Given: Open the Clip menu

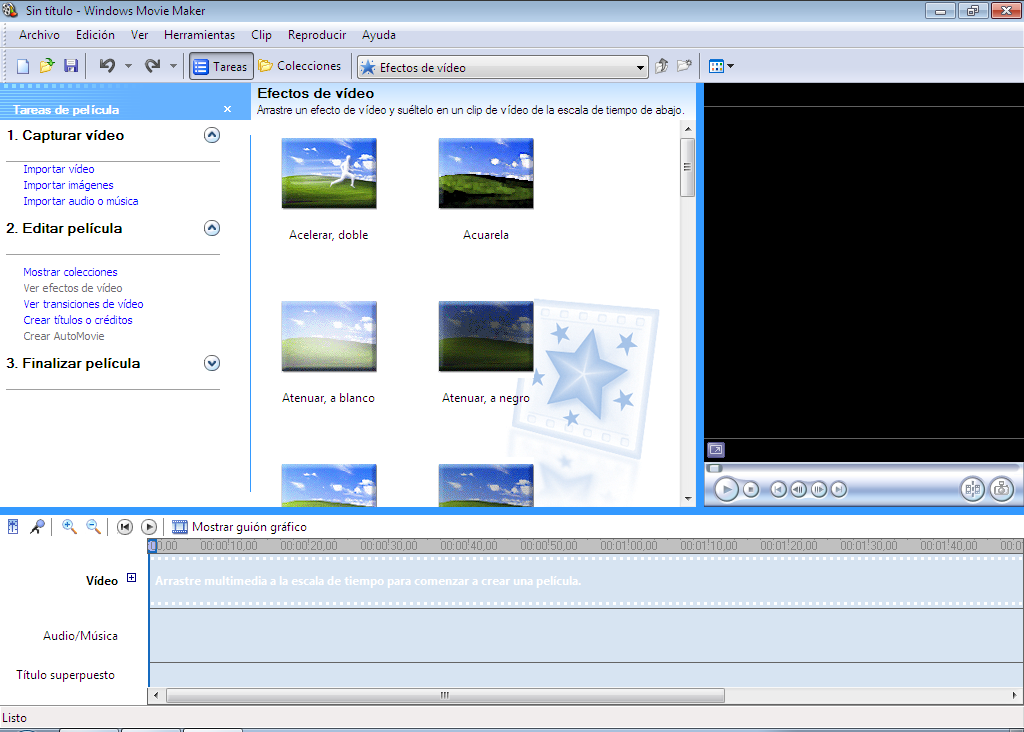Looking at the screenshot, I should pyautogui.click(x=261, y=35).
